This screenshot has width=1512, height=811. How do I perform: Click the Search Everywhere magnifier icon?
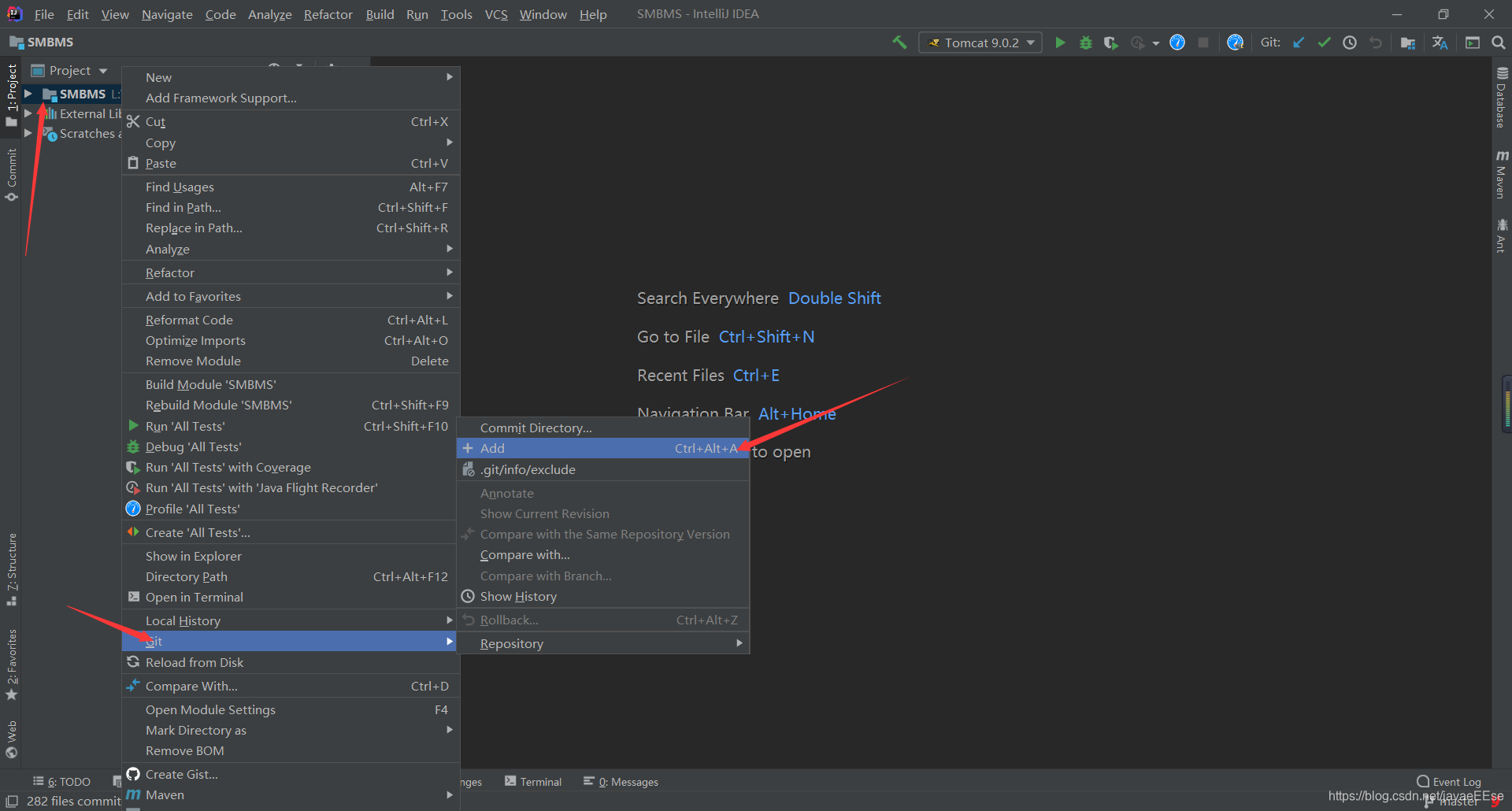(x=1499, y=43)
